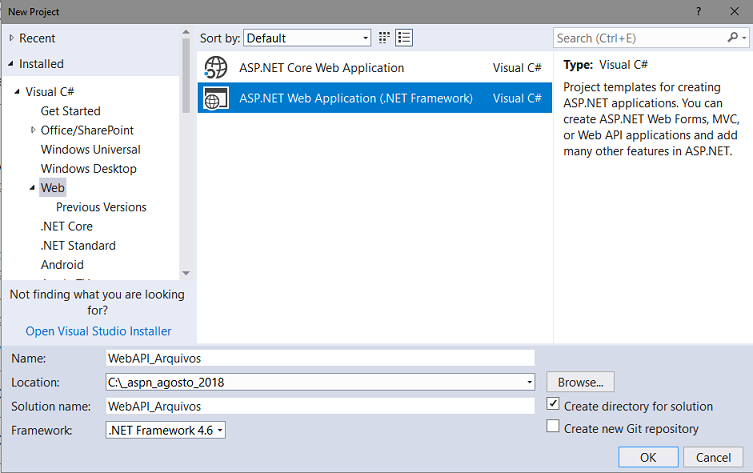Select ASP.NET Web Application (.NET Framework) template
Screen dimensions: 753x473
[x=375, y=98]
